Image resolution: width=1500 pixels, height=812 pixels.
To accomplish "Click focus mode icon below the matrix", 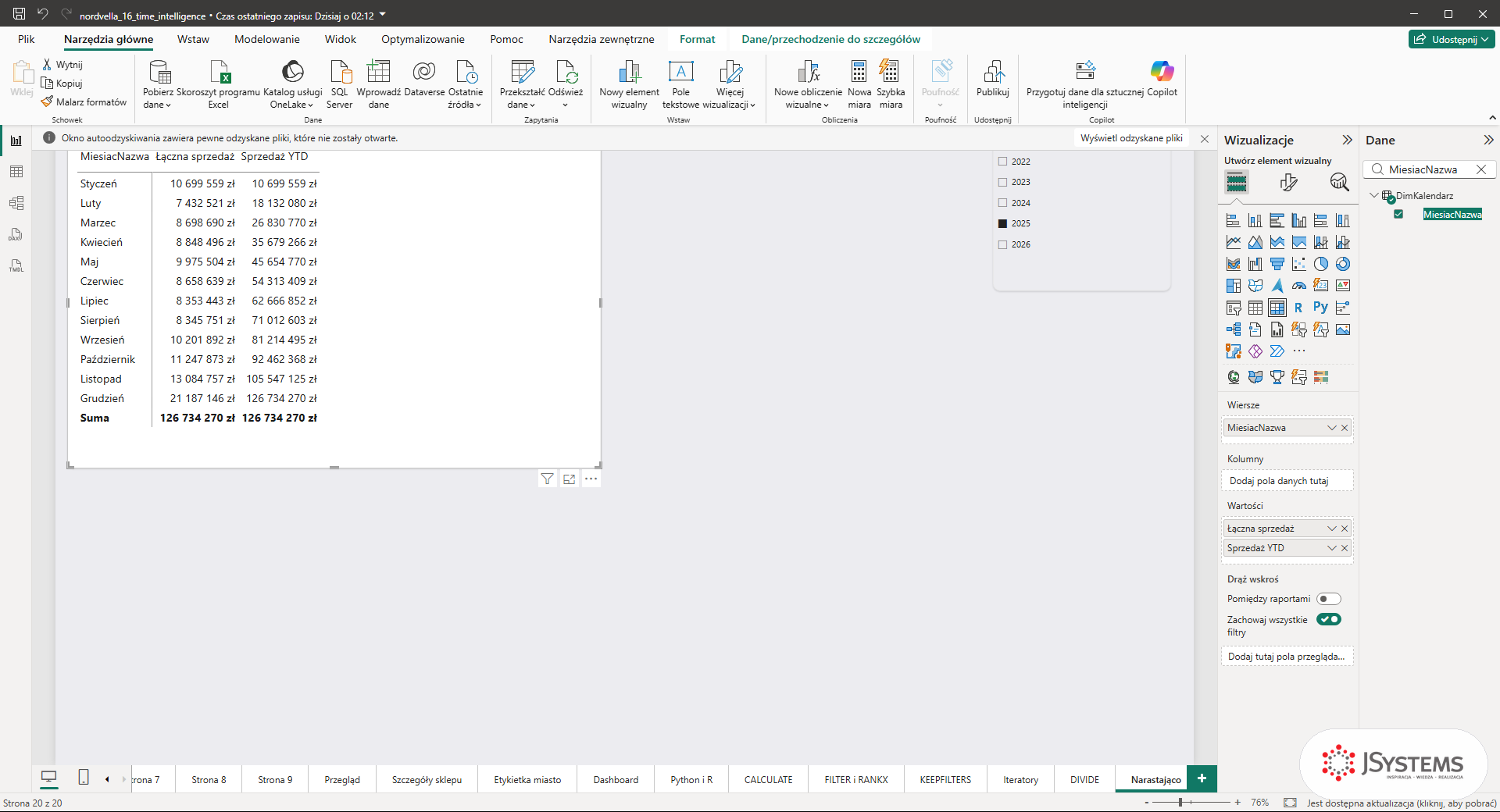I will [569, 479].
